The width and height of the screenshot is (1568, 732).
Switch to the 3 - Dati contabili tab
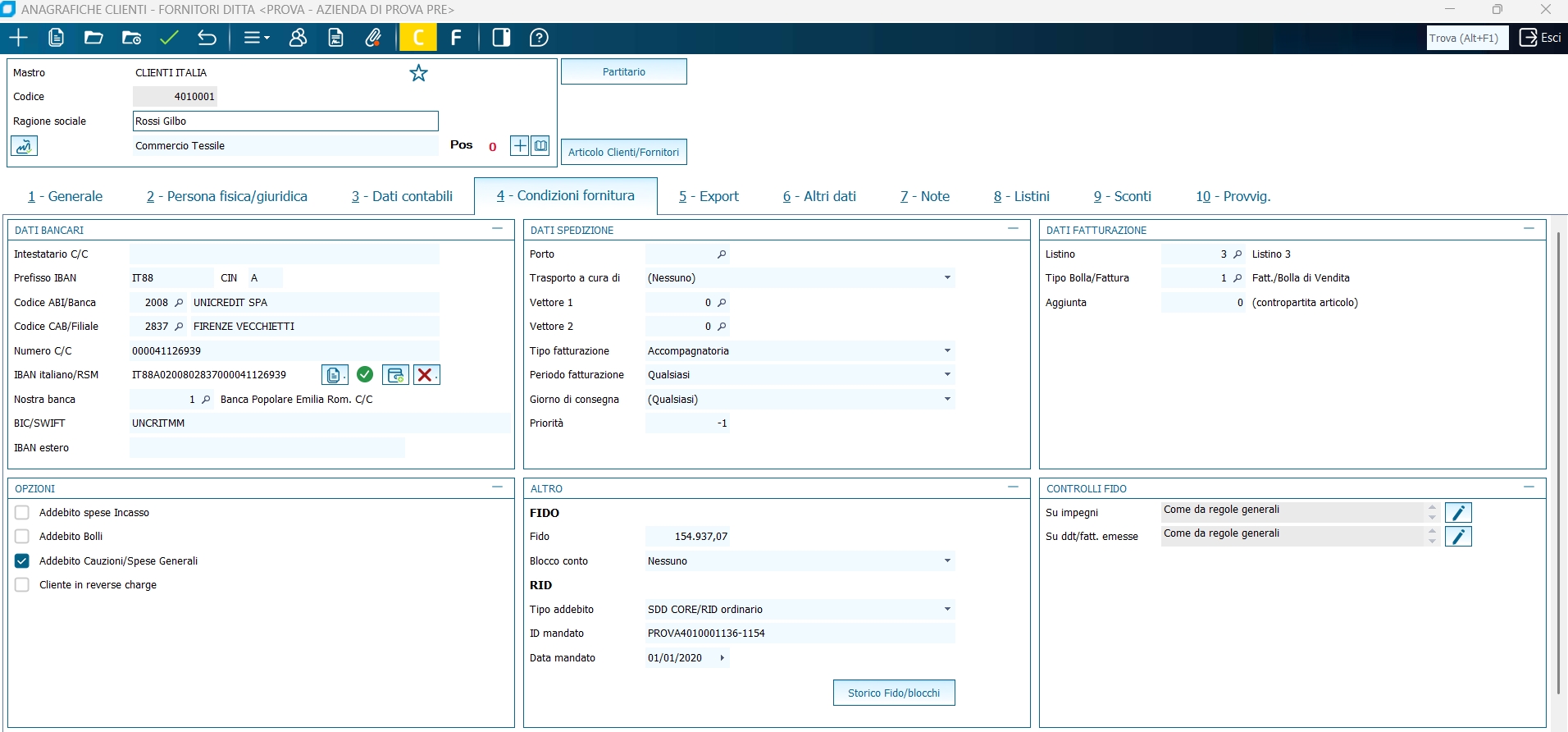(402, 197)
